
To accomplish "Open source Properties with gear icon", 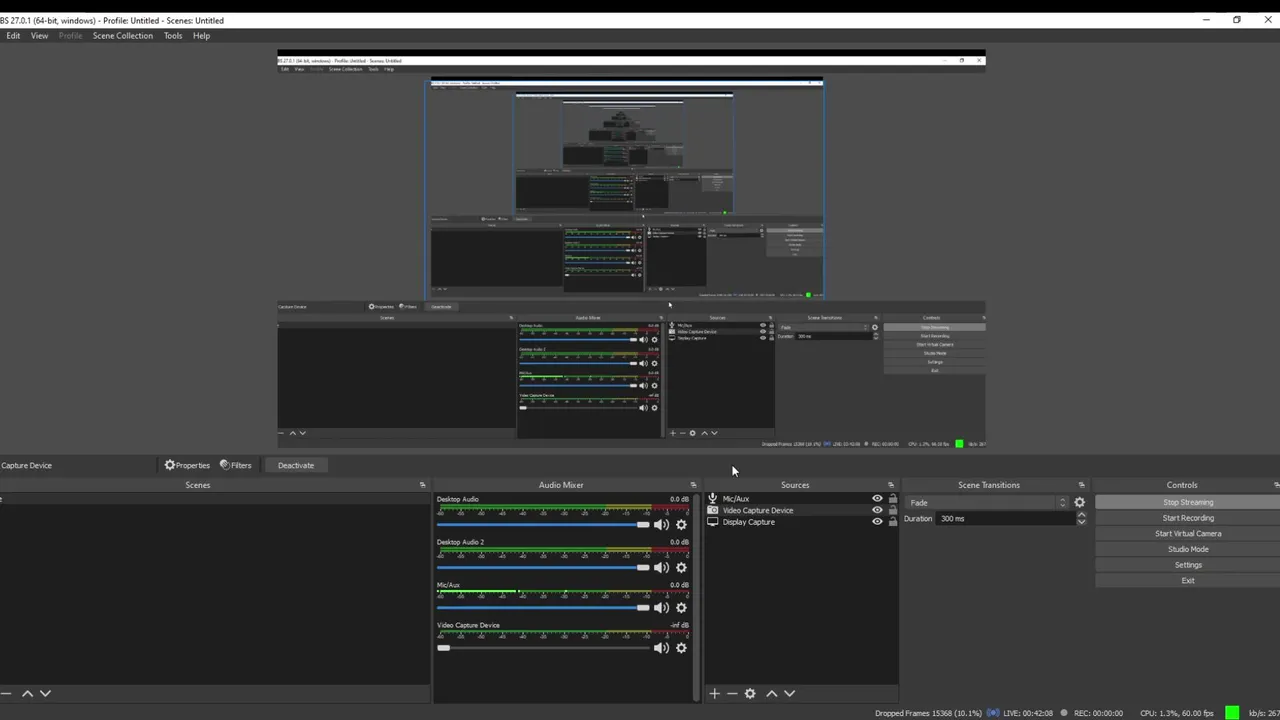I will click(x=187, y=465).
